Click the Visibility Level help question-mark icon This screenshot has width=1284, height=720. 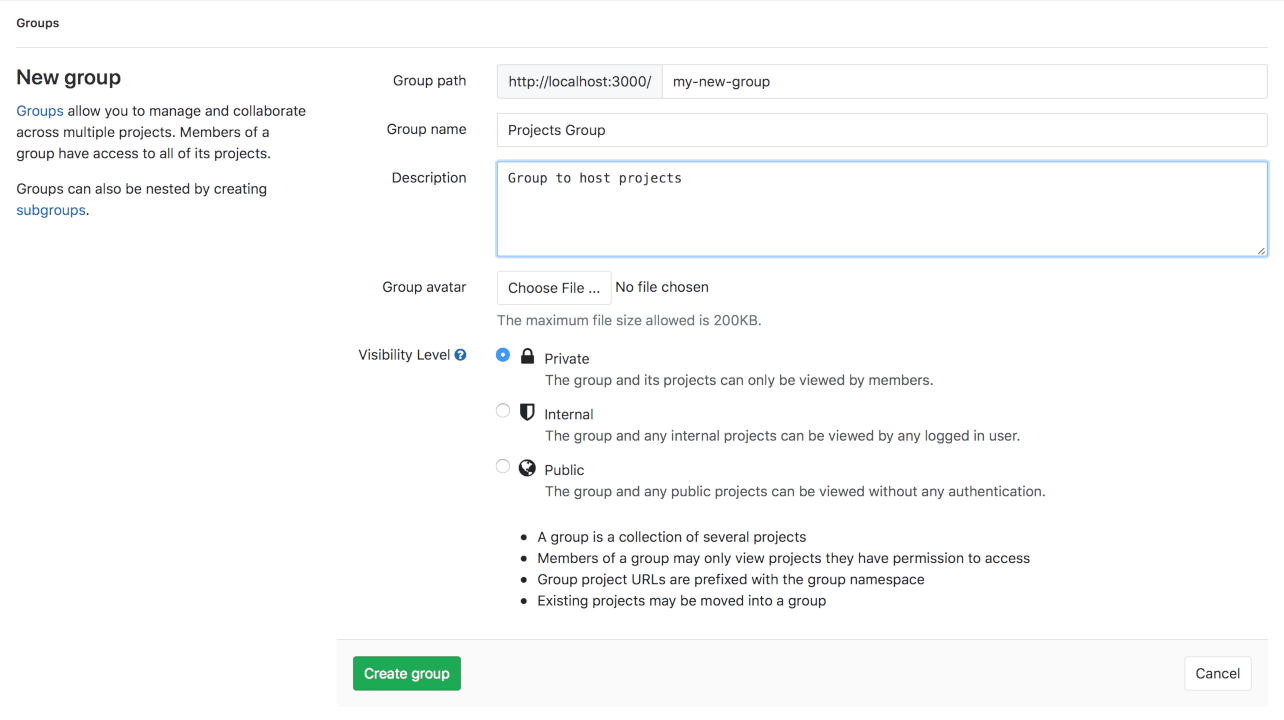[x=460, y=355]
